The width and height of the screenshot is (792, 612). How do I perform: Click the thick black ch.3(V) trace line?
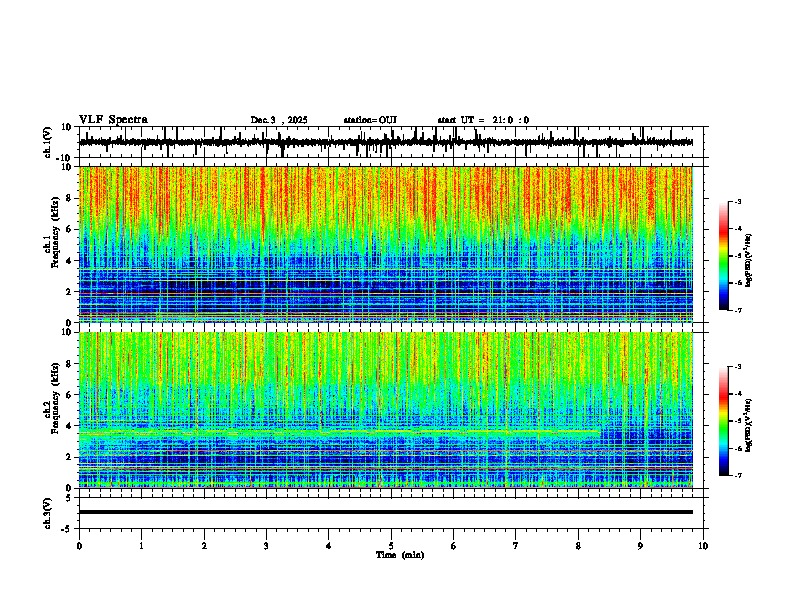point(386,512)
